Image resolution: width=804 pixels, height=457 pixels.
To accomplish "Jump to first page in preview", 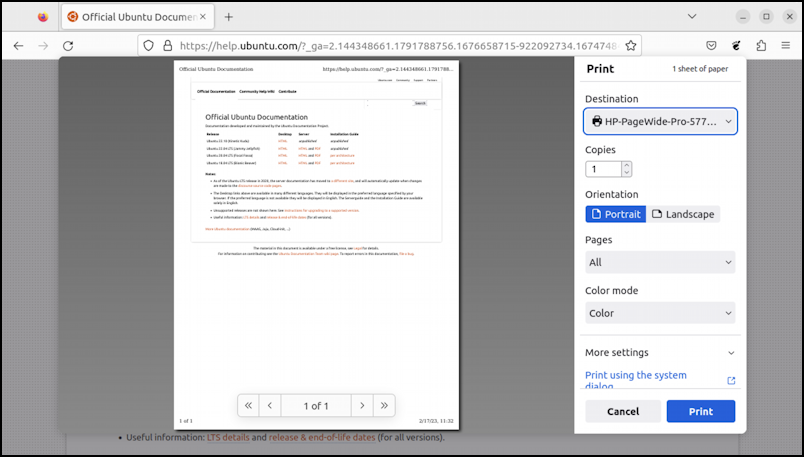I will coord(248,406).
